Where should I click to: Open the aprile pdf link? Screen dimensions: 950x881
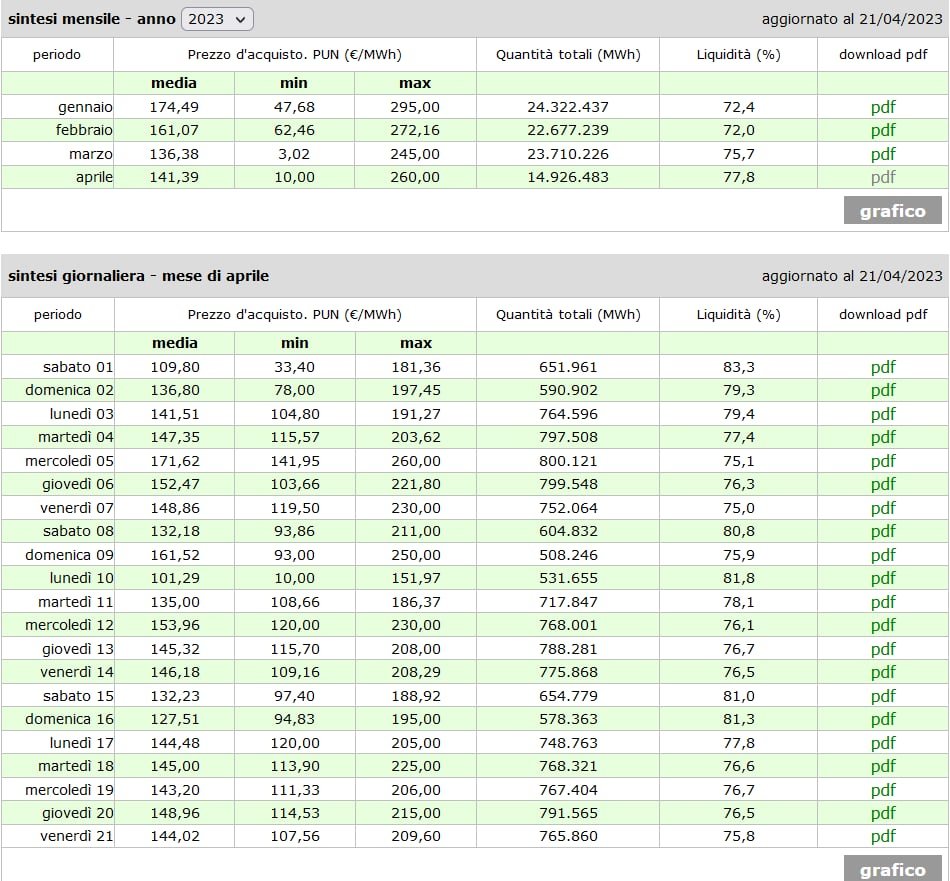883,177
